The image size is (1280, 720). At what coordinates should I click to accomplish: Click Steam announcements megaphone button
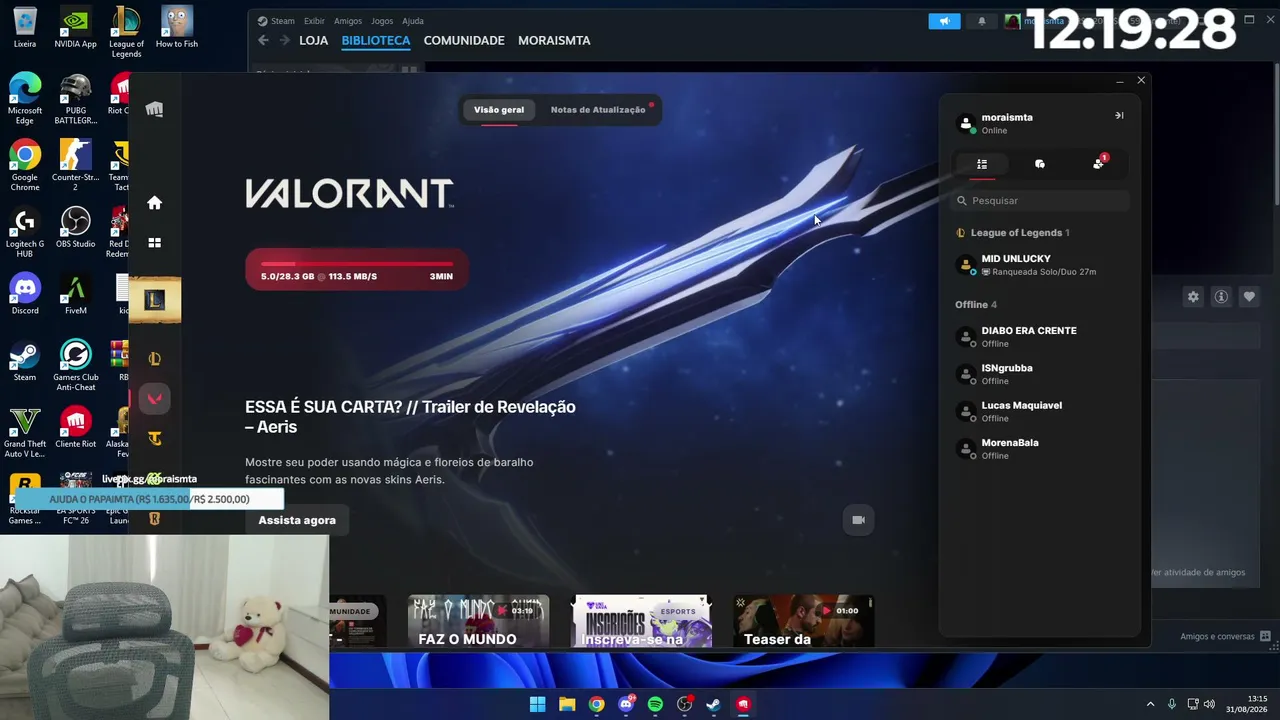(944, 21)
